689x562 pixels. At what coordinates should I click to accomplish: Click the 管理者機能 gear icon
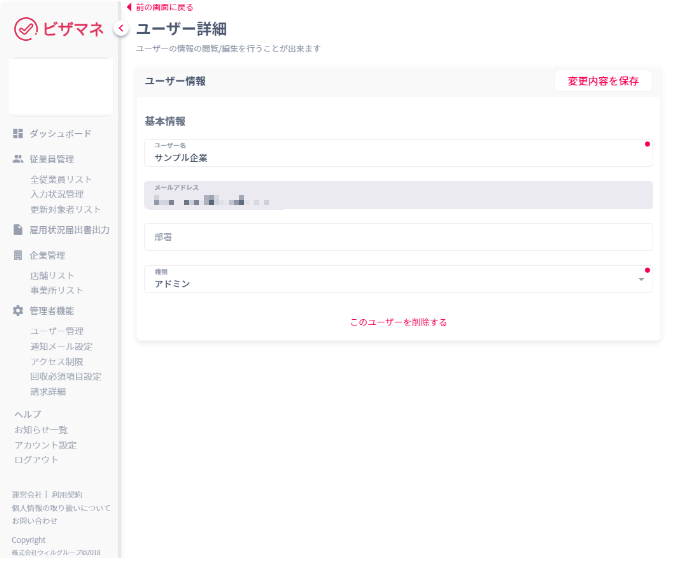[18, 310]
